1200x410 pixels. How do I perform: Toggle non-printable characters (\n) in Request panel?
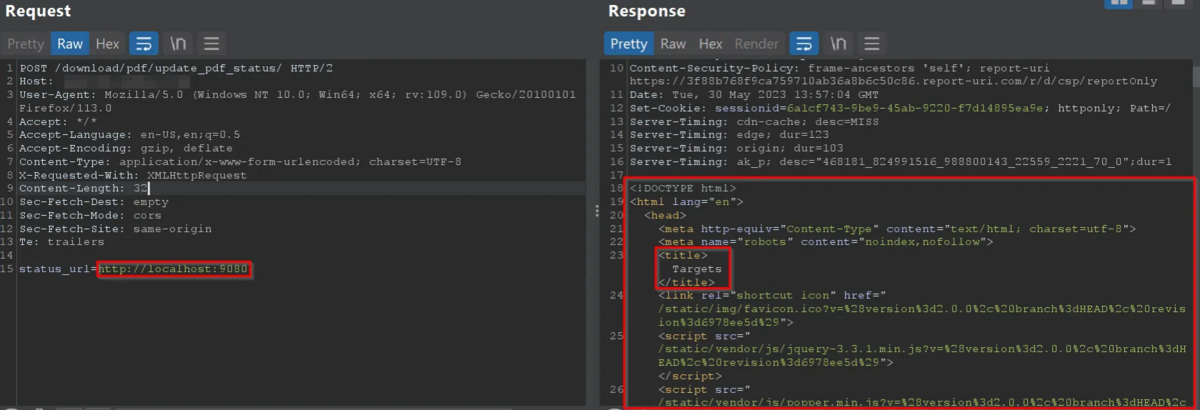[x=178, y=44]
